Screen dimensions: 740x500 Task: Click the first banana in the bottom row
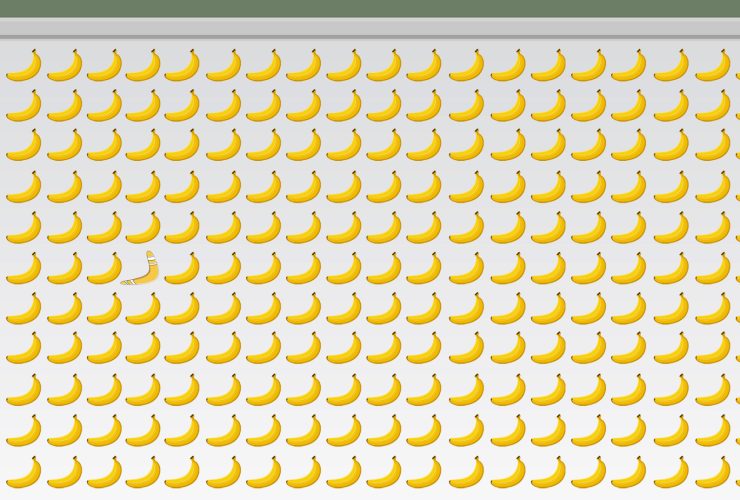[24, 472]
